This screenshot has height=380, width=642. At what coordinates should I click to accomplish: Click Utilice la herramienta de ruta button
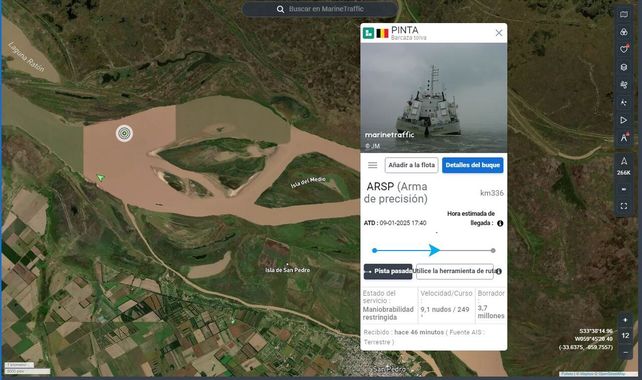(x=455, y=271)
